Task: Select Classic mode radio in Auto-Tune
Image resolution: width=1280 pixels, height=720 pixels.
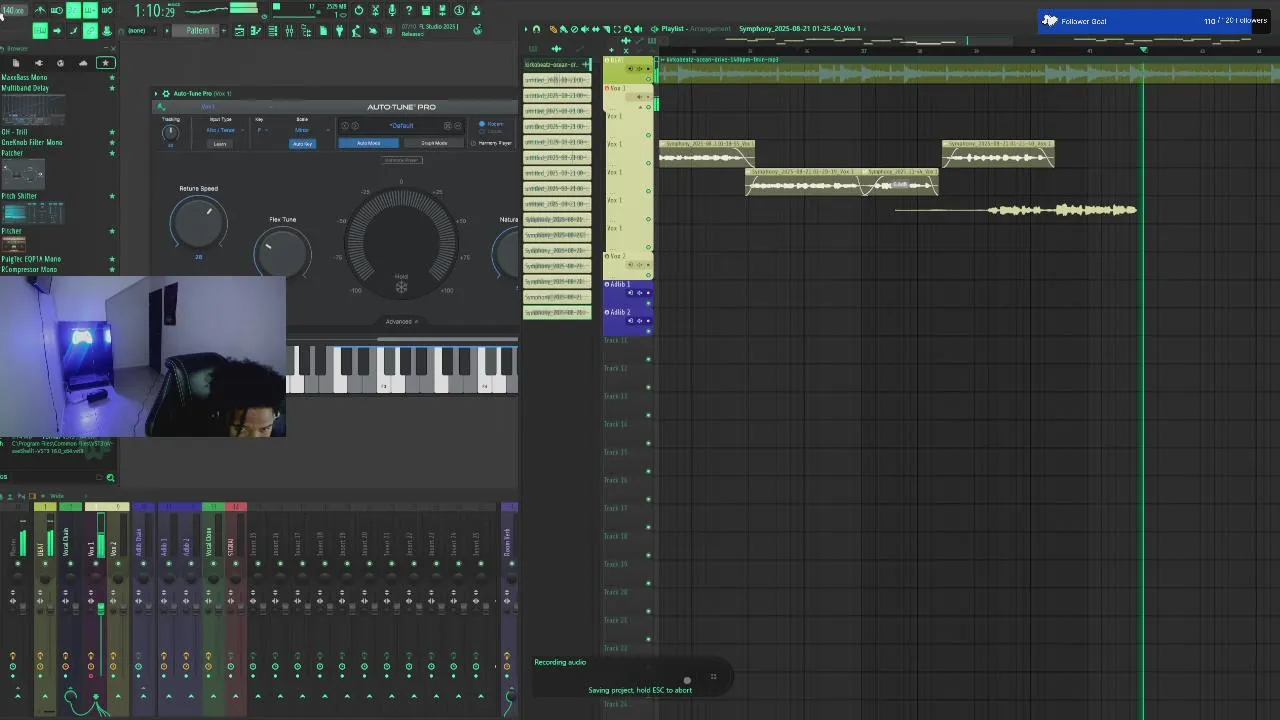Action: (x=482, y=131)
